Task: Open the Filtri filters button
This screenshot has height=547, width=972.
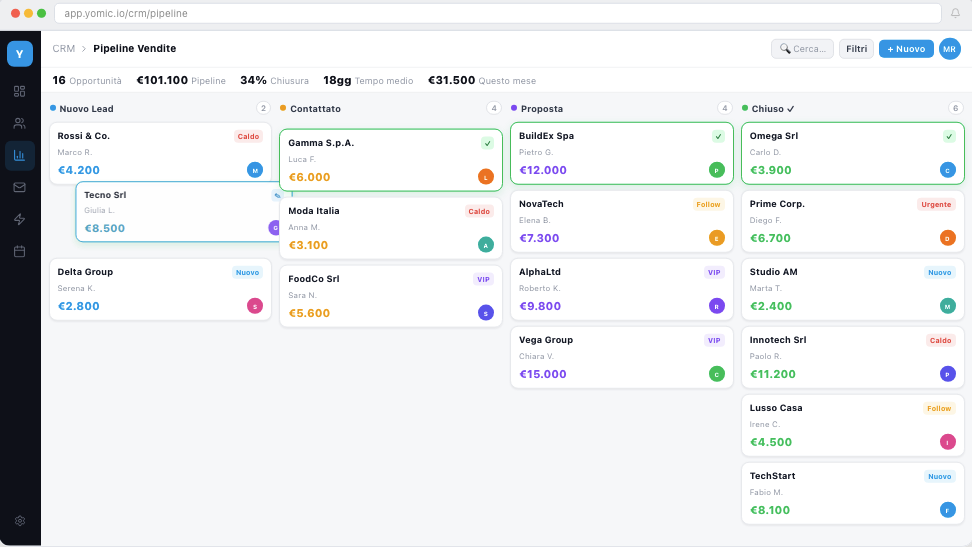Action: [x=857, y=49]
